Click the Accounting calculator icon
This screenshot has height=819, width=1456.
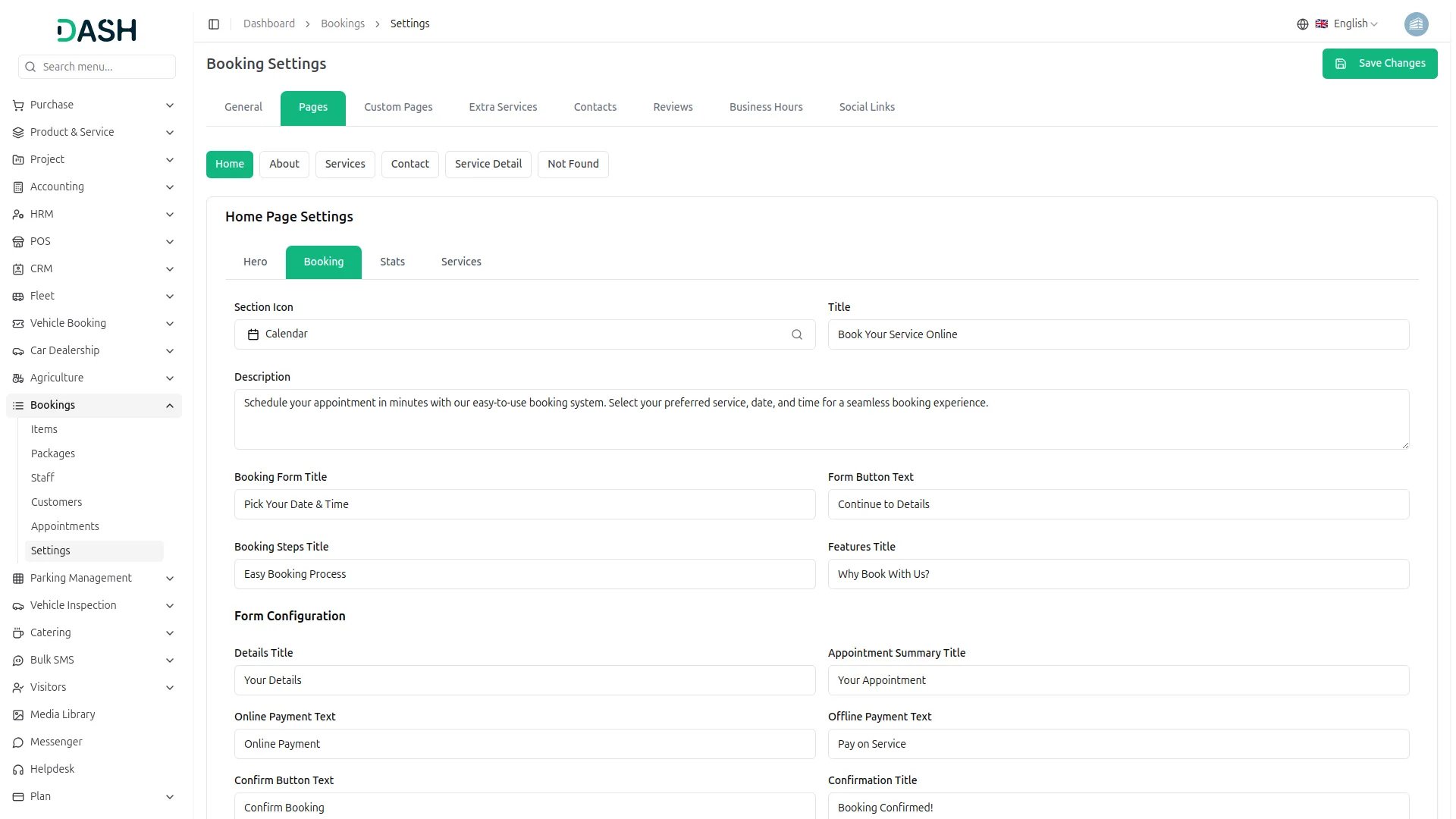18,187
